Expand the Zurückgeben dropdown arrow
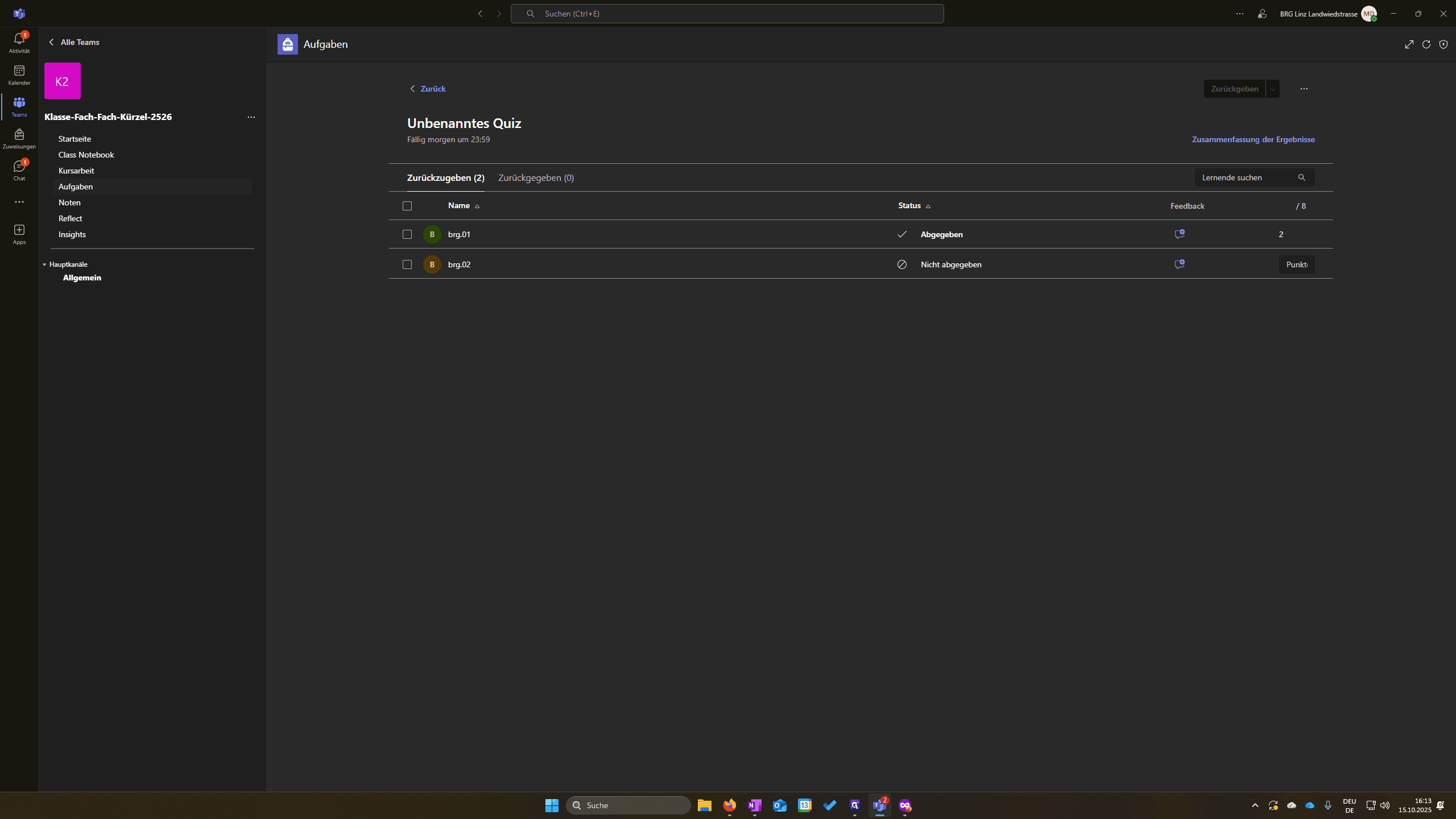 point(1273,89)
